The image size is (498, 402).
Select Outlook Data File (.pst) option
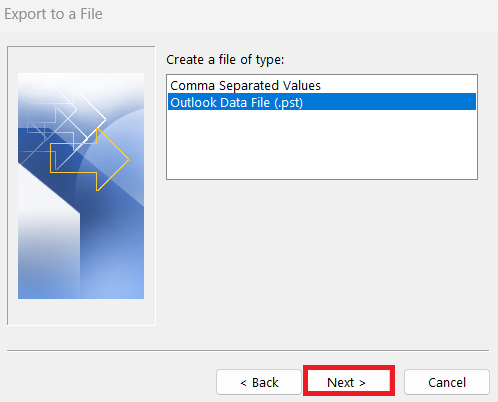[x=322, y=102]
